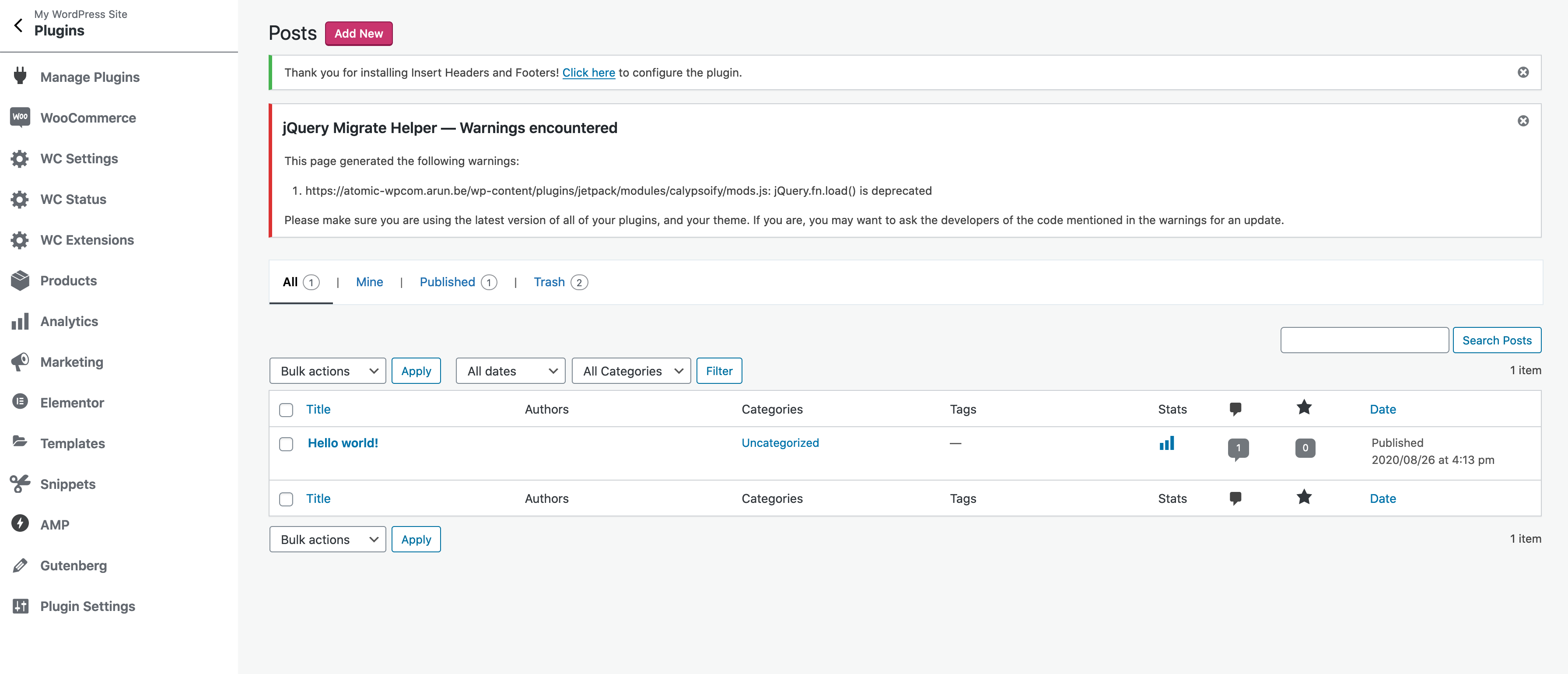Expand the All dates dropdown

[511, 371]
